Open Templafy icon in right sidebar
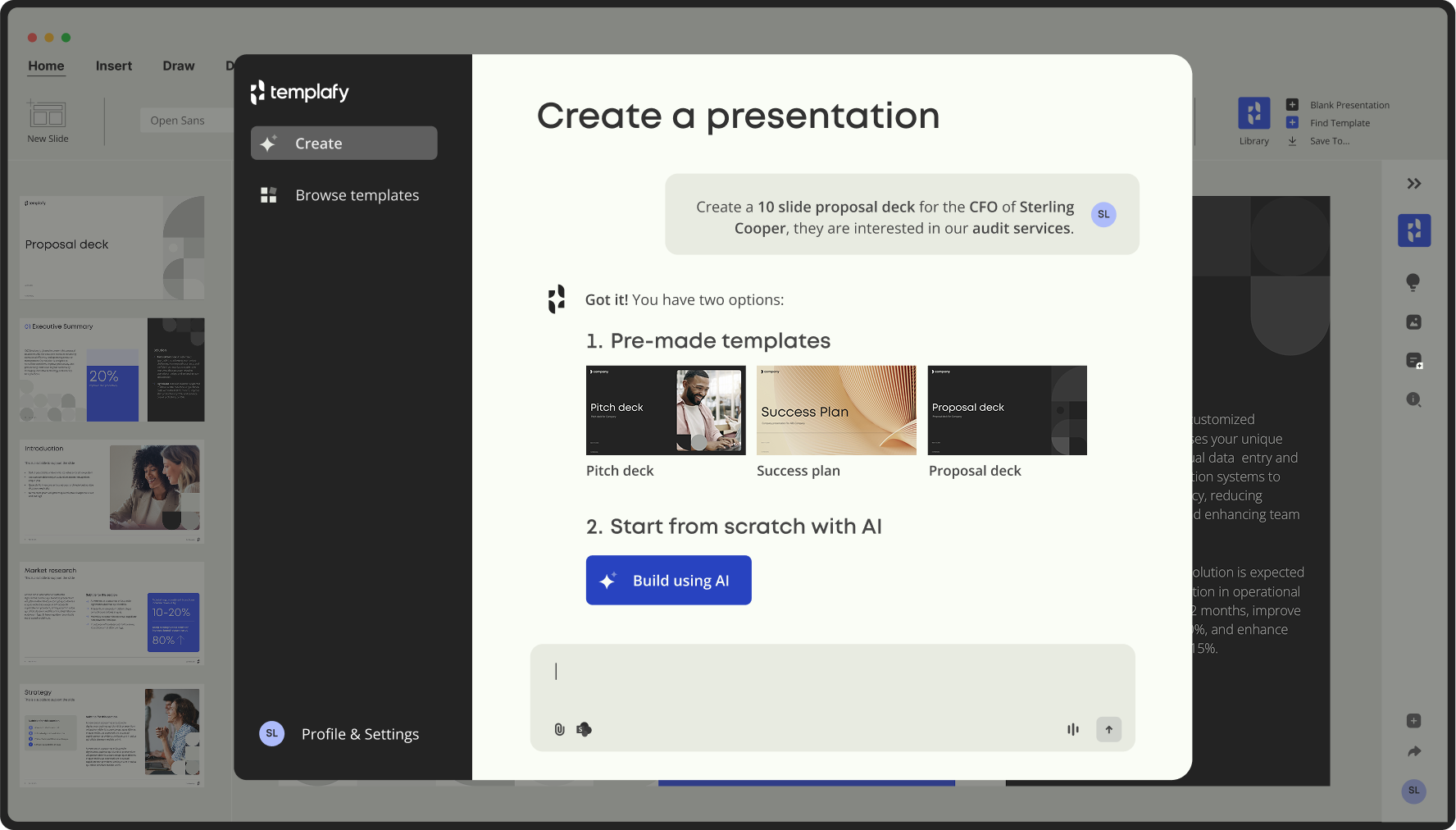1456x830 pixels. [x=1414, y=230]
